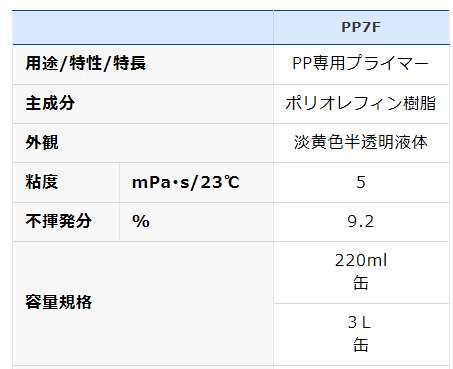This screenshot has height=369, width=453.
Task: Click the 9.2 value cell
Action: point(361,222)
